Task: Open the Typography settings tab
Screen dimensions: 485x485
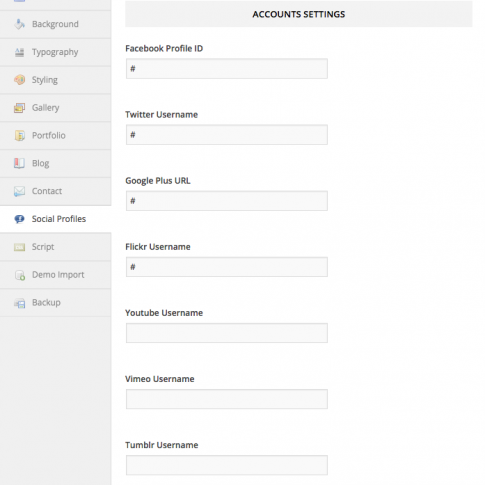Action: point(55,52)
